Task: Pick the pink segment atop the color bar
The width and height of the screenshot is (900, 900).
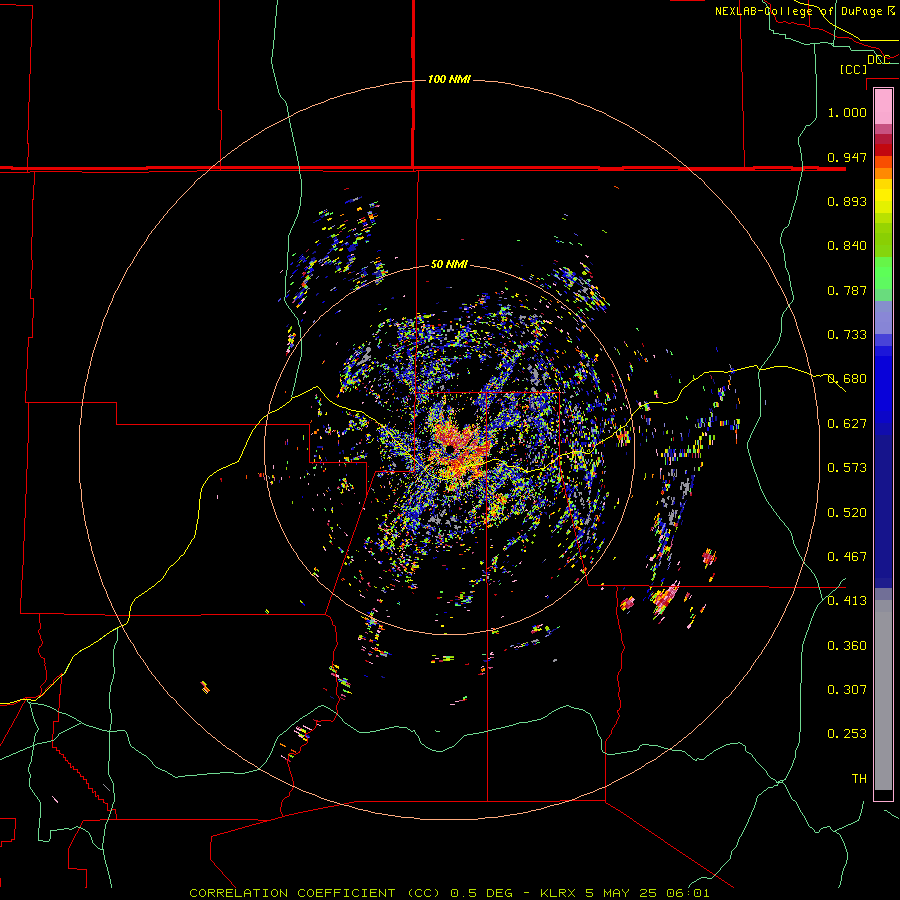Action: 883,106
